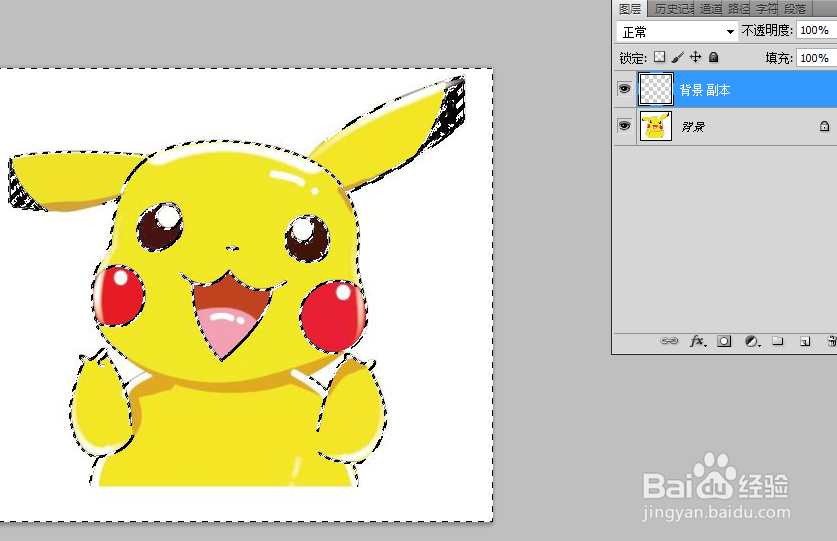Toggle lock image pixels brush icon
837x541 pixels.
coord(677,57)
